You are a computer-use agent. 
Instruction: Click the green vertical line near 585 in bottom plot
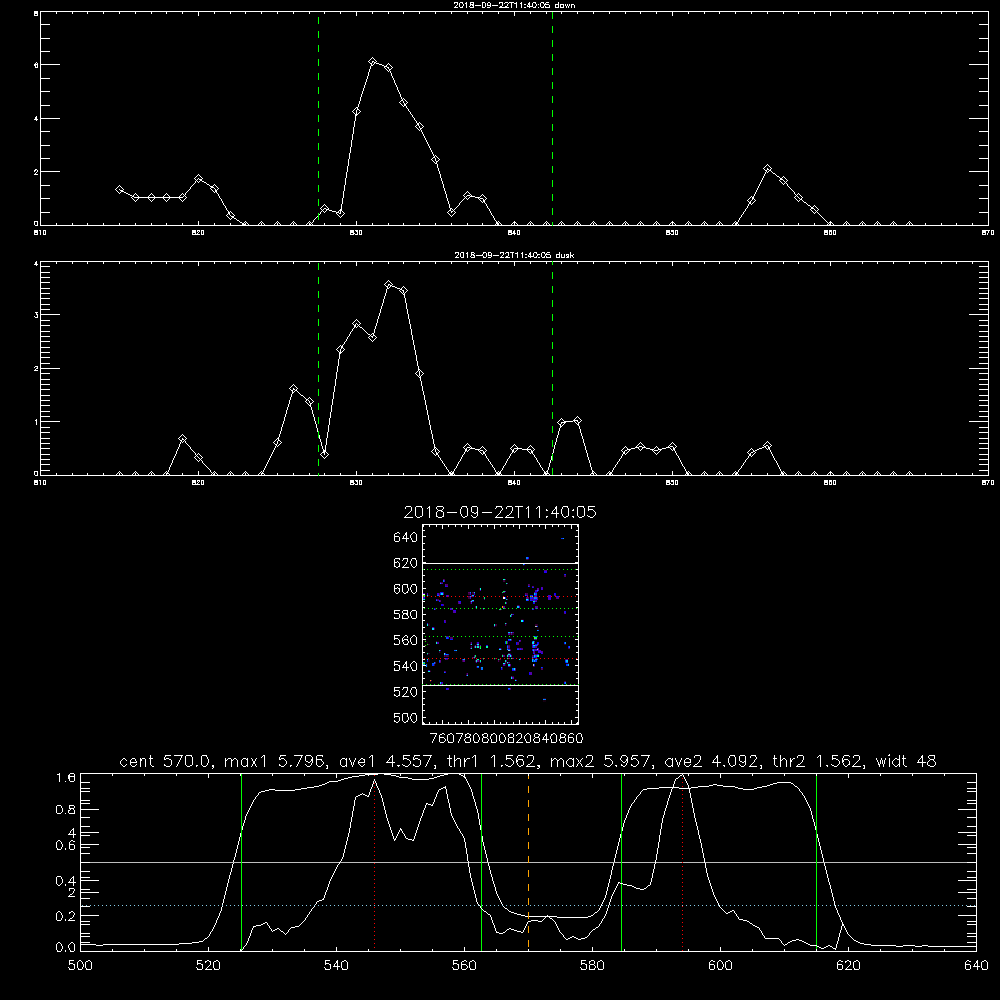coord(621,862)
